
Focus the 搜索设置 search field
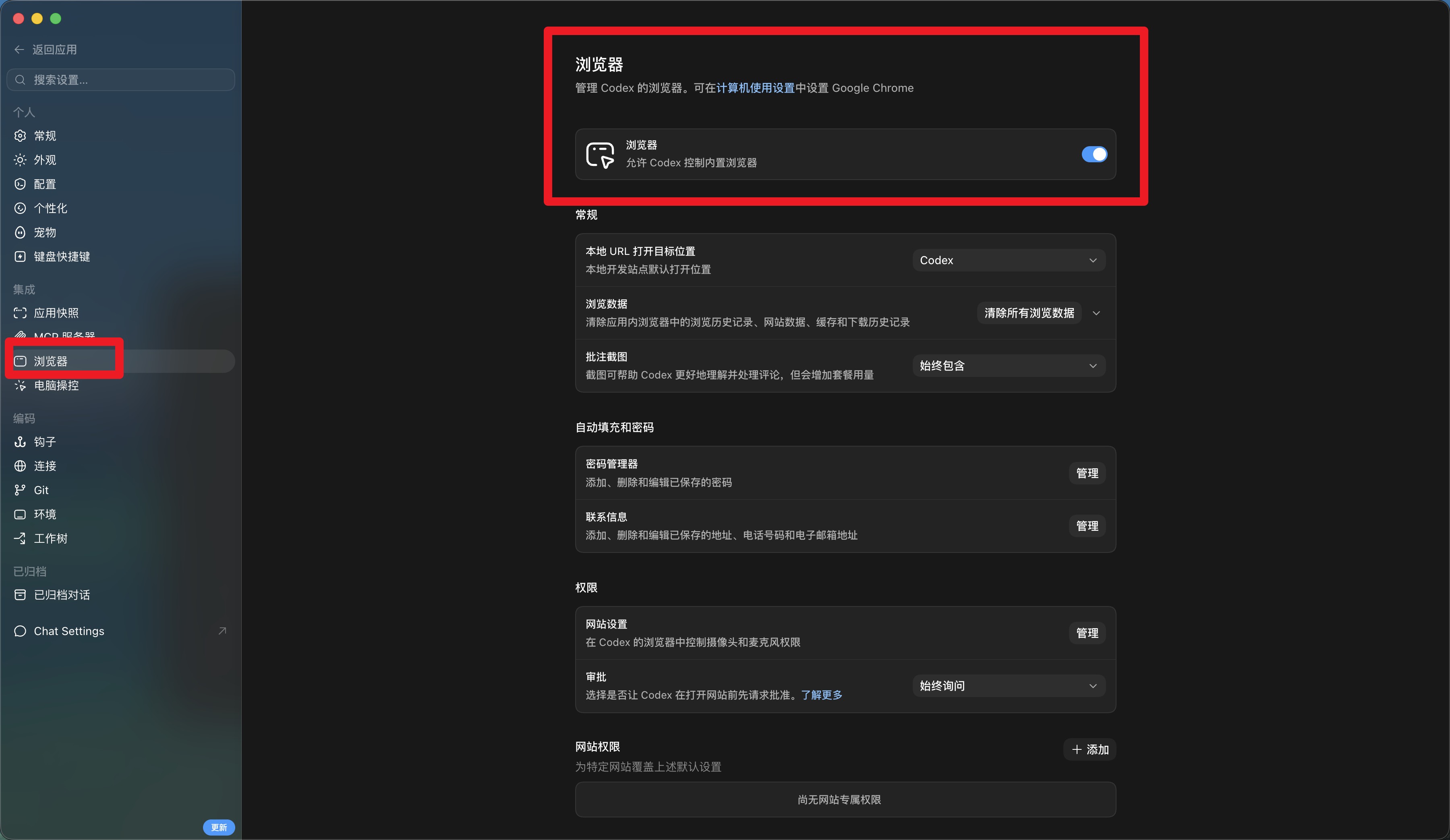point(121,80)
